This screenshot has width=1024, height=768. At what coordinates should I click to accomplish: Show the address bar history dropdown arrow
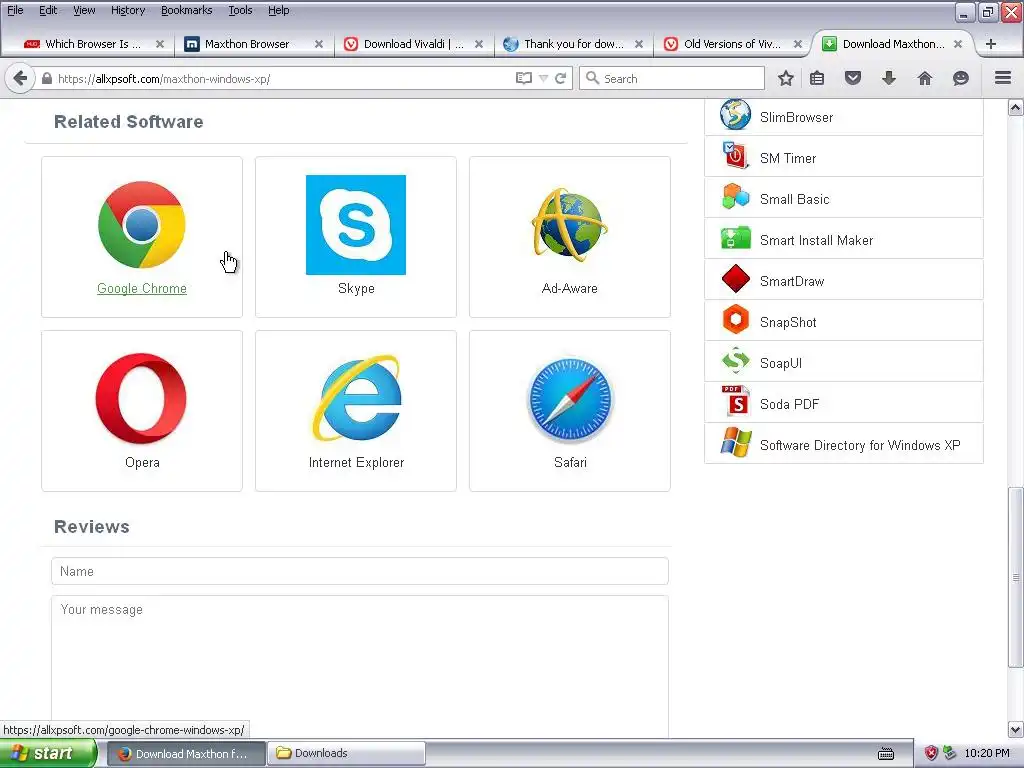pyautogui.click(x=543, y=78)
